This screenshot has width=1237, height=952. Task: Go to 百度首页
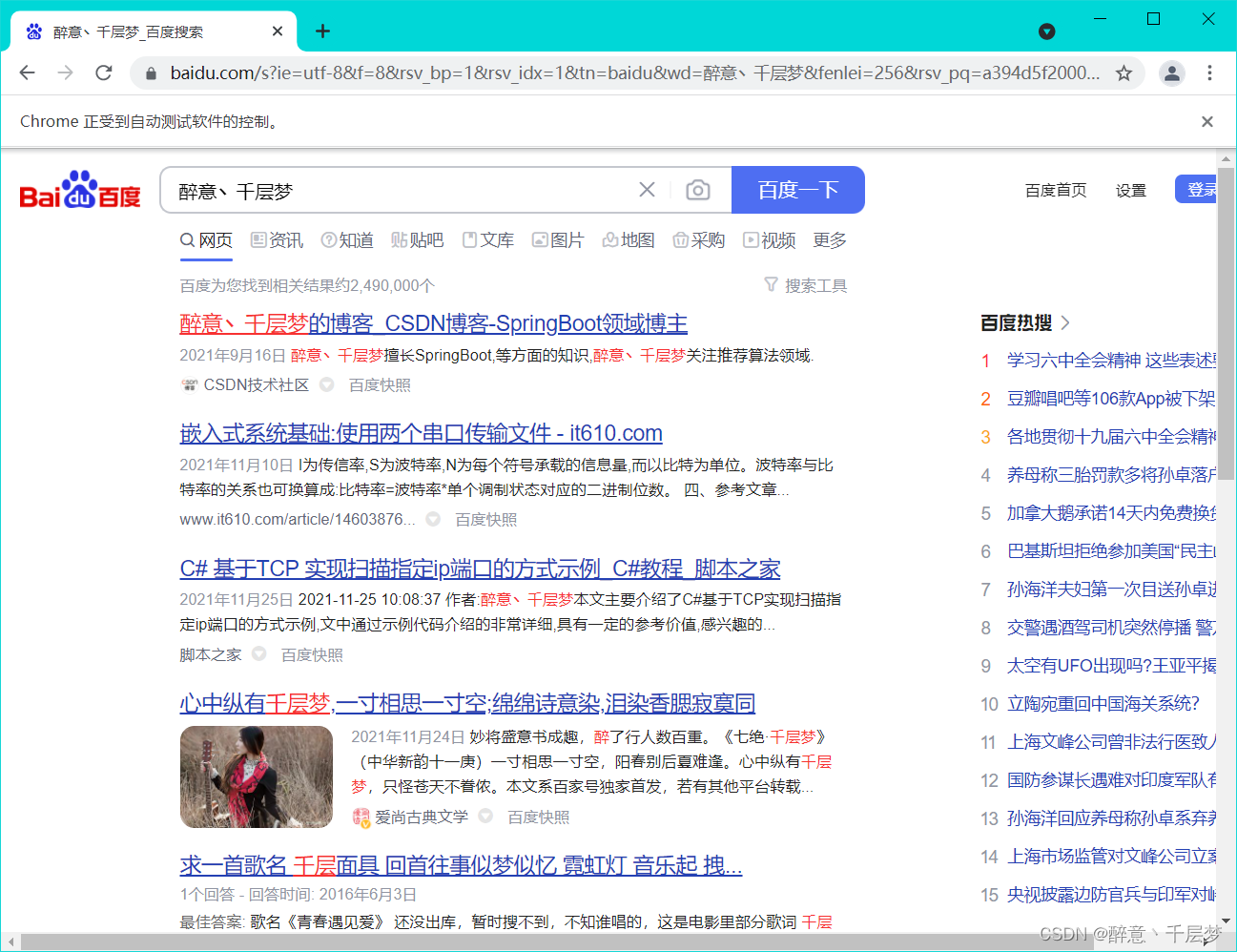1056,190
